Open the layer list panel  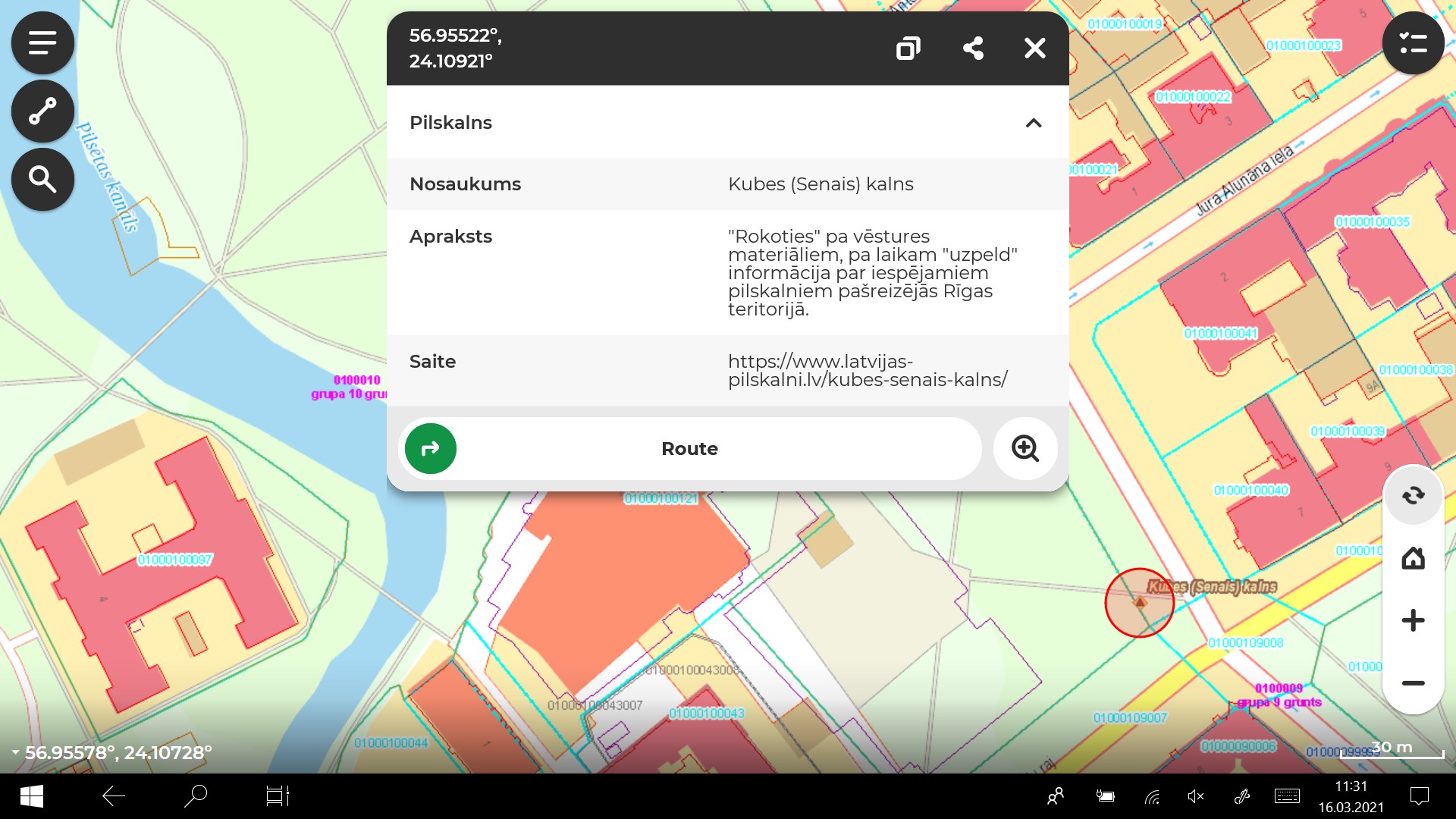click(1413, 43)
